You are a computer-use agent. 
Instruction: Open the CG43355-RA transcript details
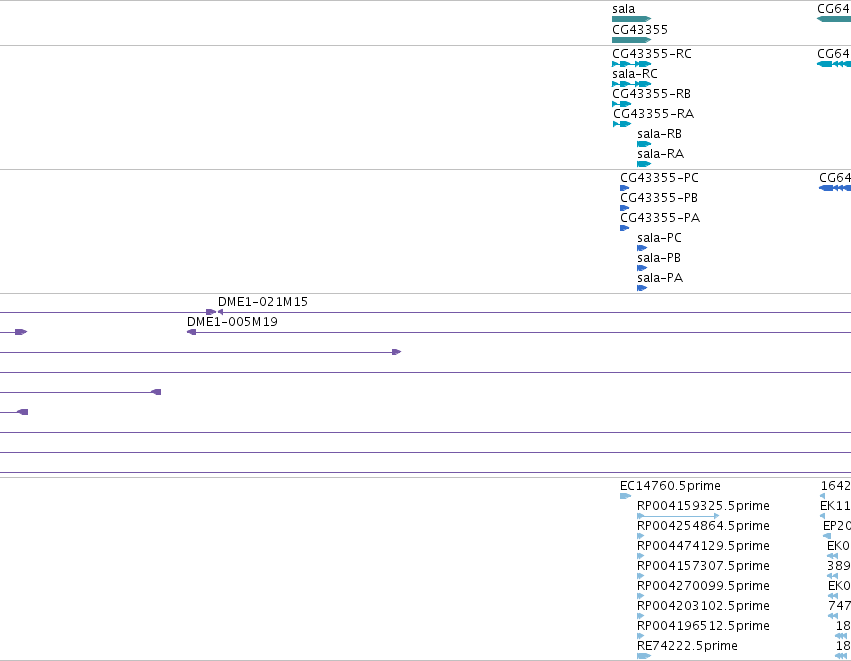pos(653,113)
